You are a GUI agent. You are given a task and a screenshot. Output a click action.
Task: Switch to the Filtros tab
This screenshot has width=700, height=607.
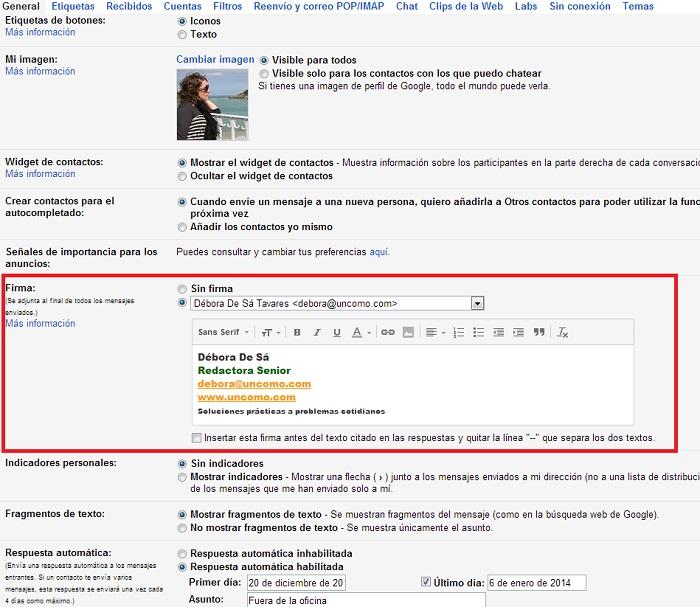(x=227, y=6)
